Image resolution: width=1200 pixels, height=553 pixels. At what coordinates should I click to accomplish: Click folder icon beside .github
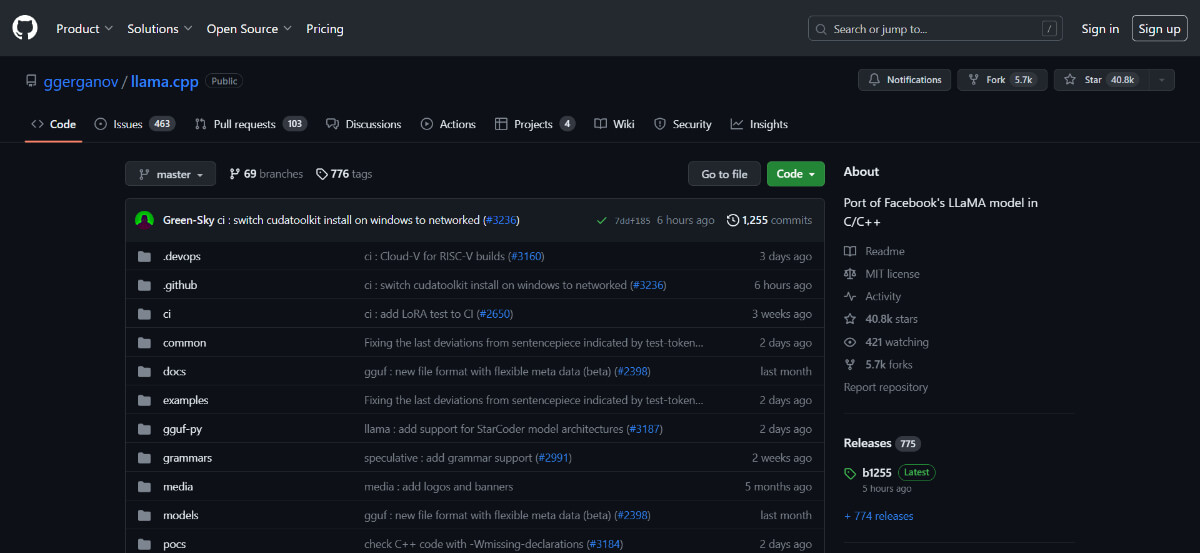[x=144, y=285]
